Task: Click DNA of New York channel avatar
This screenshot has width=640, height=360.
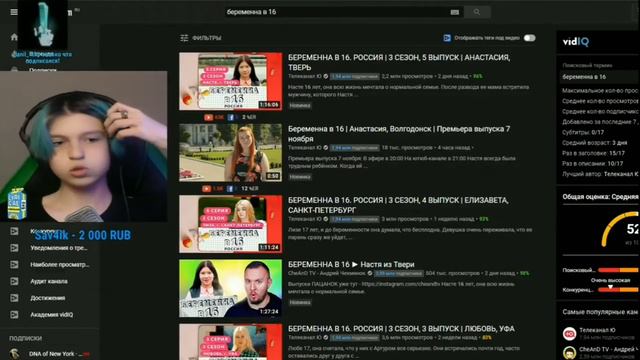Action: (14, 354)
